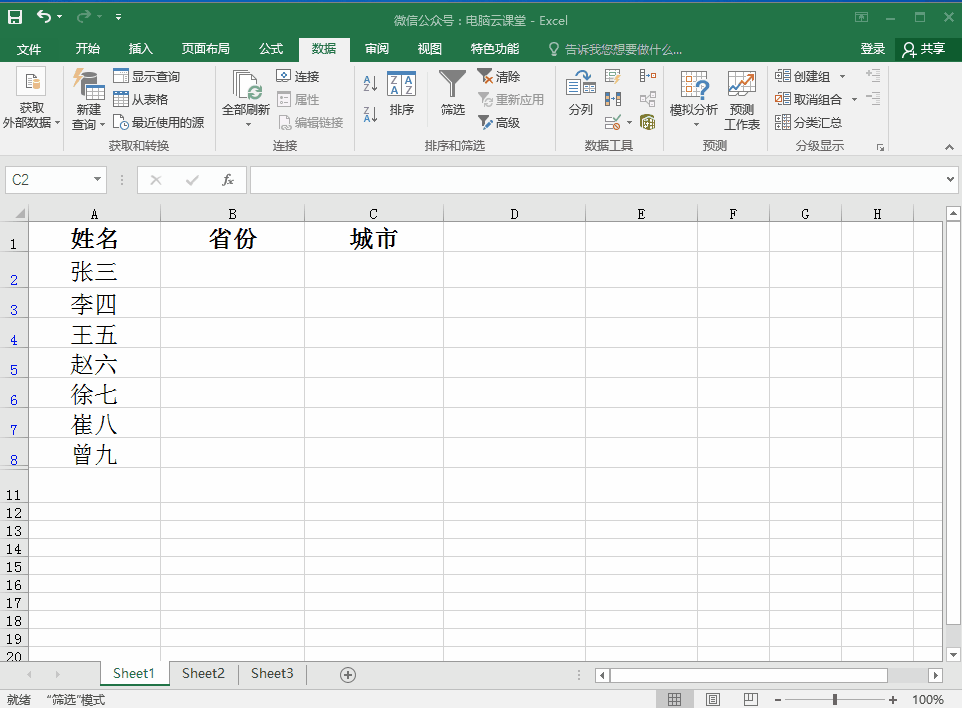Click the Select All corner button
This screenshot has width=962, height=708.
coord(15,214)
